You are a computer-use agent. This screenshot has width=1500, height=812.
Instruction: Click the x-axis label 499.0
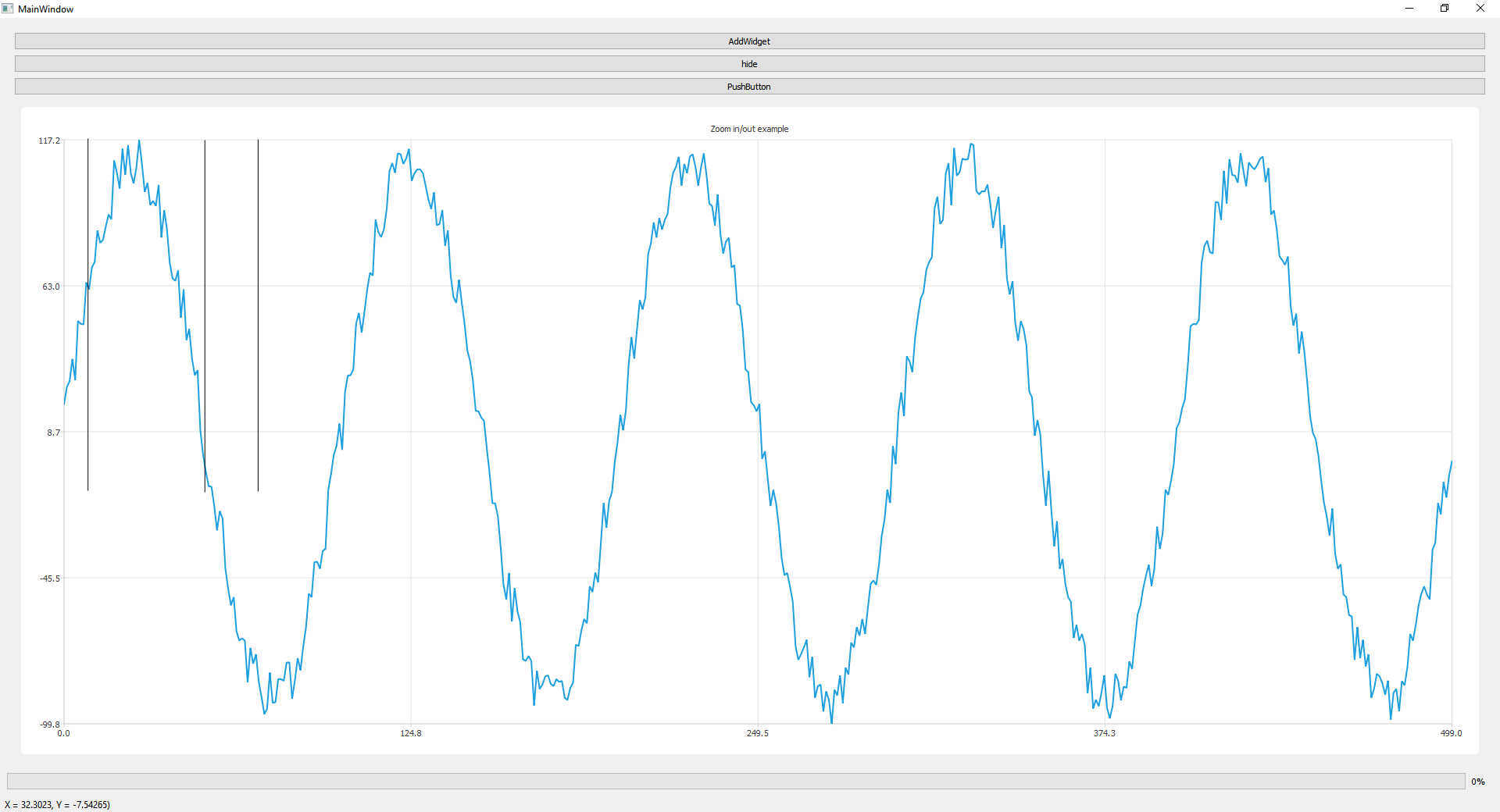tap(1452, 733)
